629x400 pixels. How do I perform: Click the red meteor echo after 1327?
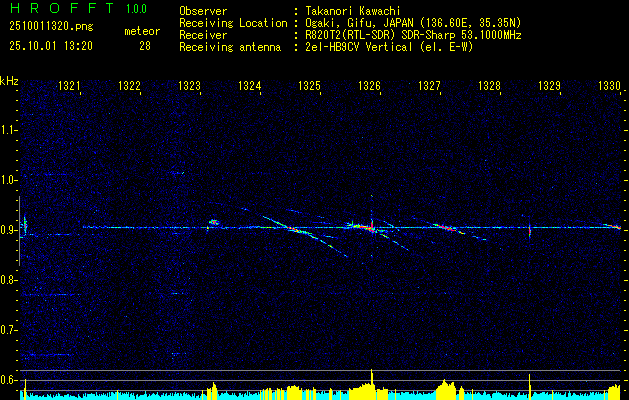point(446,227)
